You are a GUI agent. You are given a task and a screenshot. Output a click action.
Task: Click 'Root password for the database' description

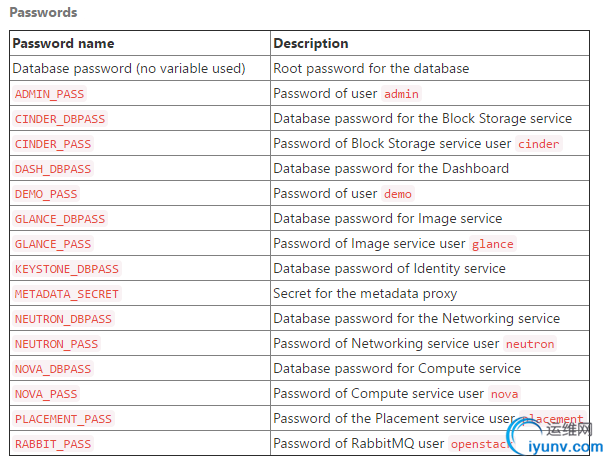coord(371,69)
